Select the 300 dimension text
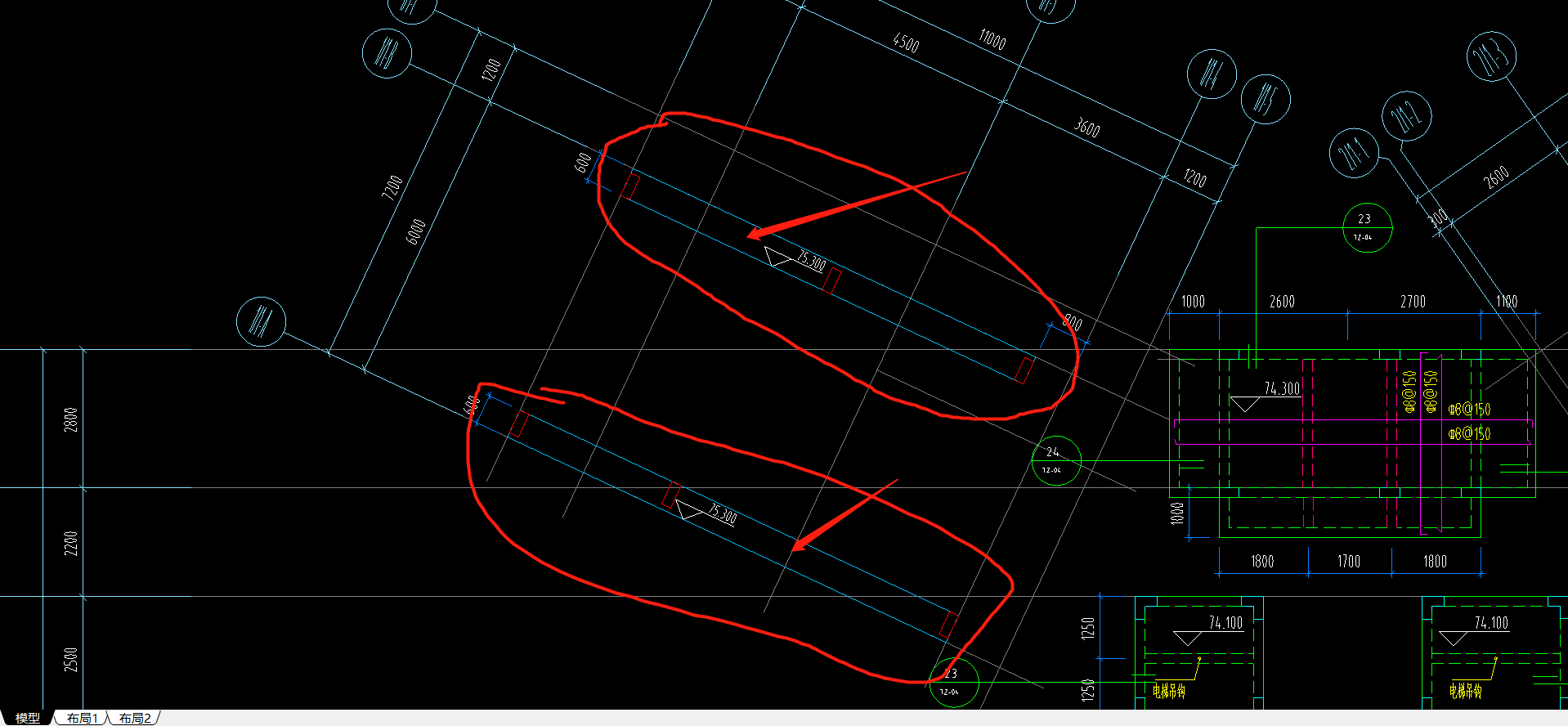Image resolution: width=1568 pixels, height=726 pixels. [x=1438, y=217]
